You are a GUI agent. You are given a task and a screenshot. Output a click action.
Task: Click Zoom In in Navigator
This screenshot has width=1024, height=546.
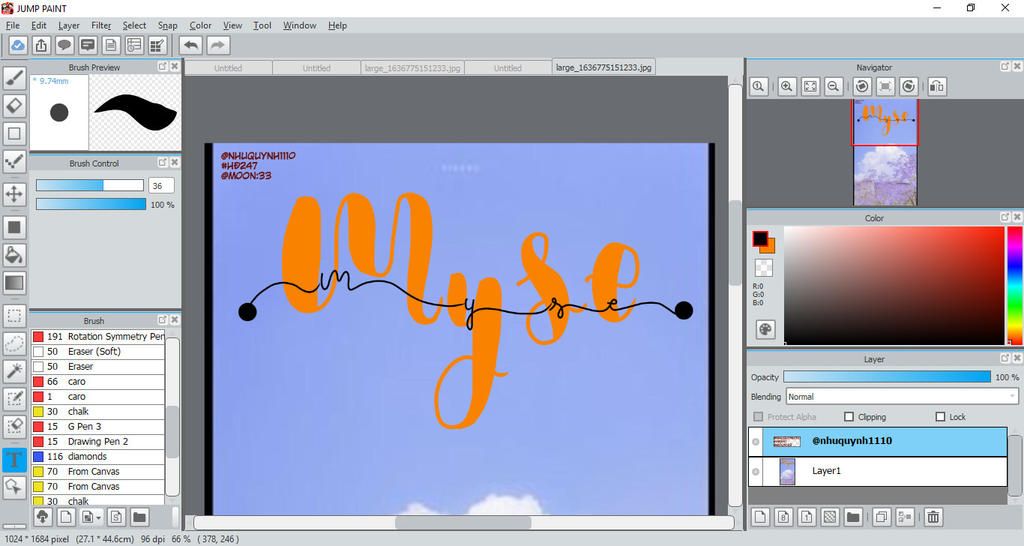[x=786, y=86]
